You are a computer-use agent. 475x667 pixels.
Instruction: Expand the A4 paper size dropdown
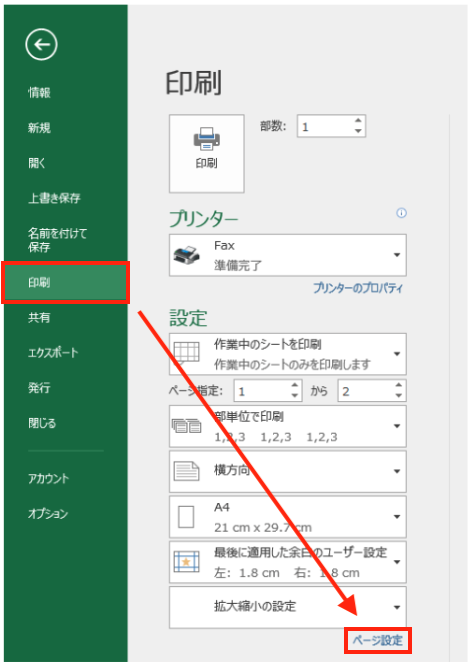tap(397, 517)
